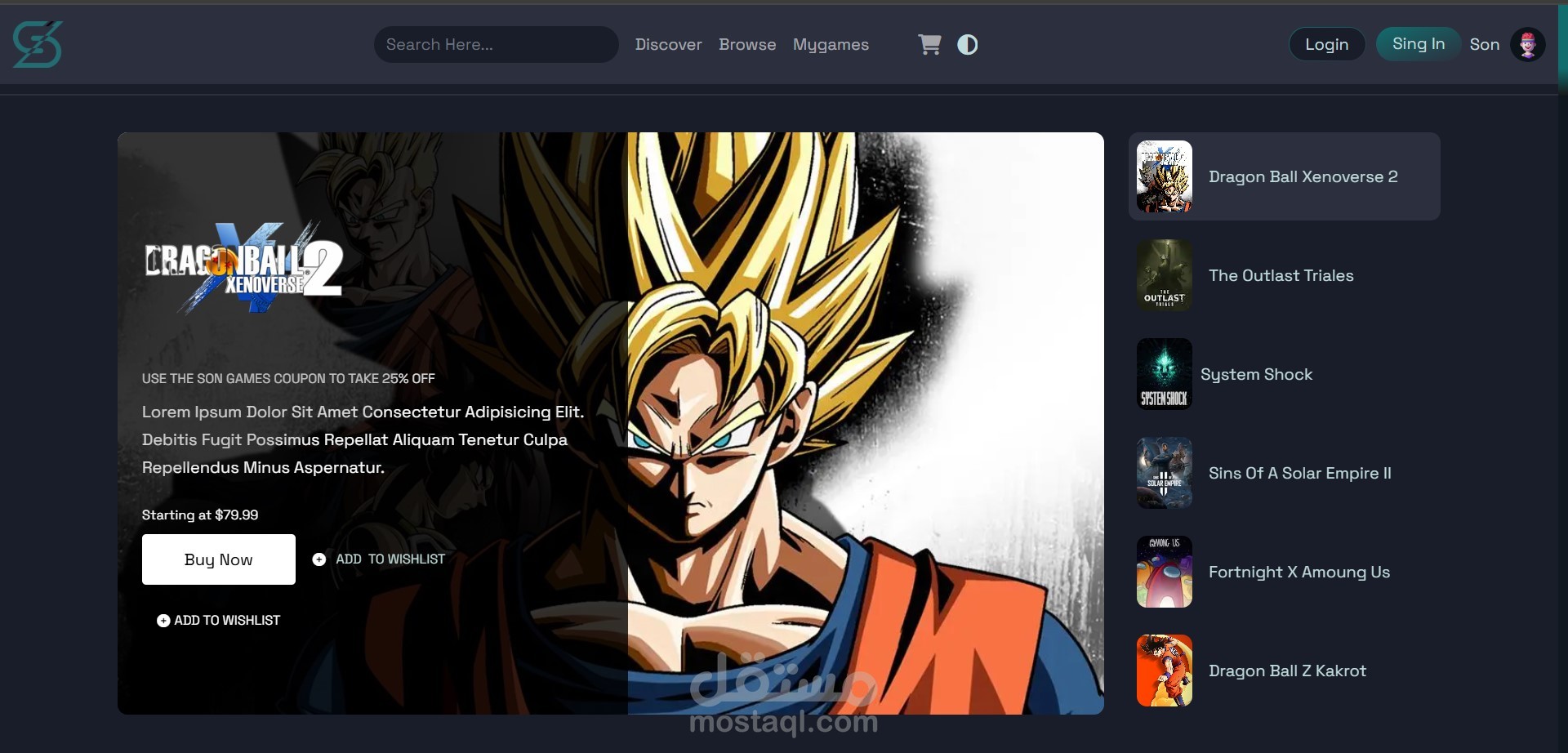Click The Outlast Triales title text
The width and height of the screenshot is (1568, 753).
[x=1281, y=275]
